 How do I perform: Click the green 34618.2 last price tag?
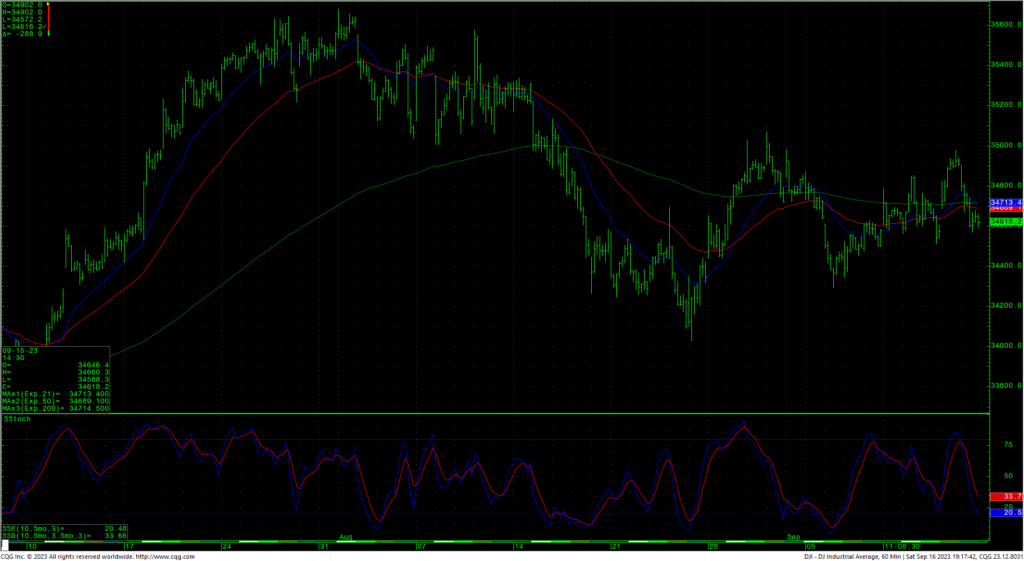click(x=1004, y=222)
